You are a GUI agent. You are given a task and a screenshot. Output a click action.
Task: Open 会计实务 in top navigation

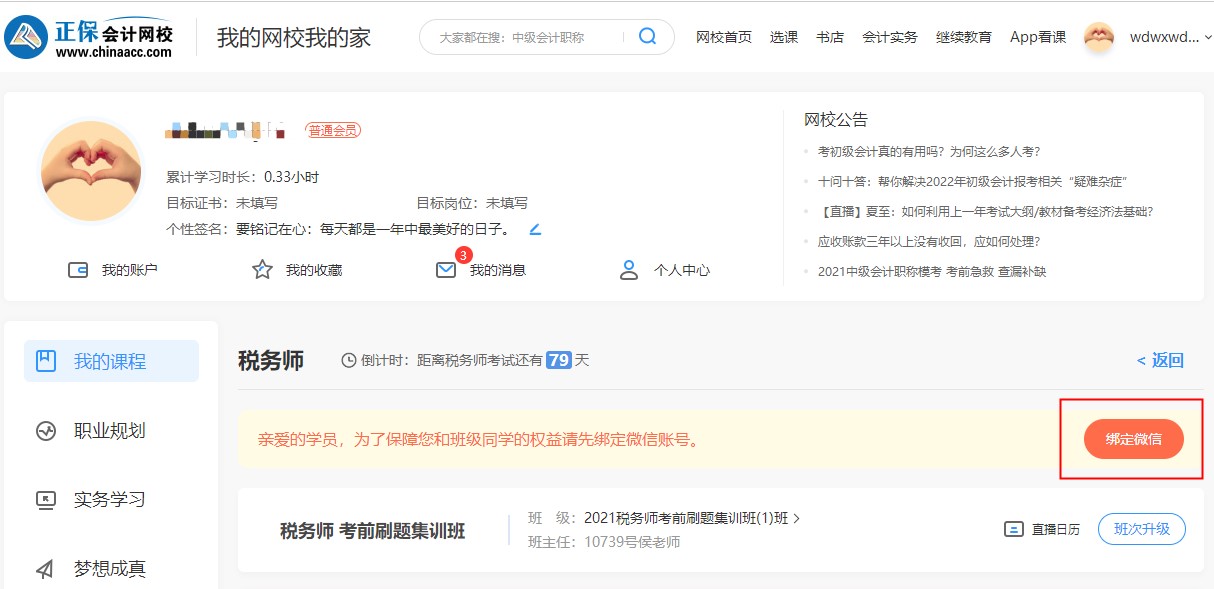[890, 37]
